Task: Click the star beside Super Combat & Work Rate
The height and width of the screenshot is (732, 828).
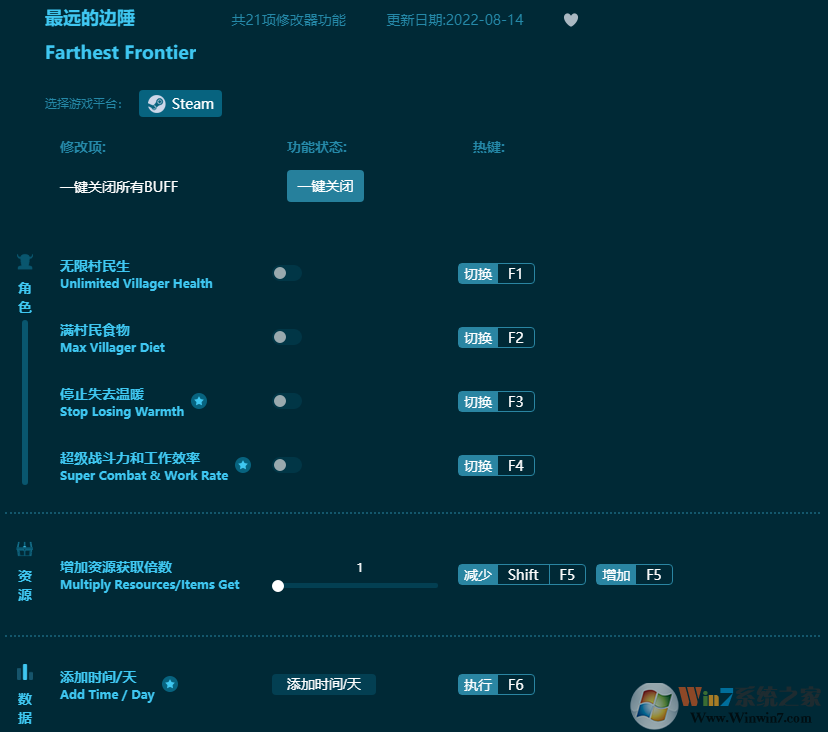Action: coord(242,464)
